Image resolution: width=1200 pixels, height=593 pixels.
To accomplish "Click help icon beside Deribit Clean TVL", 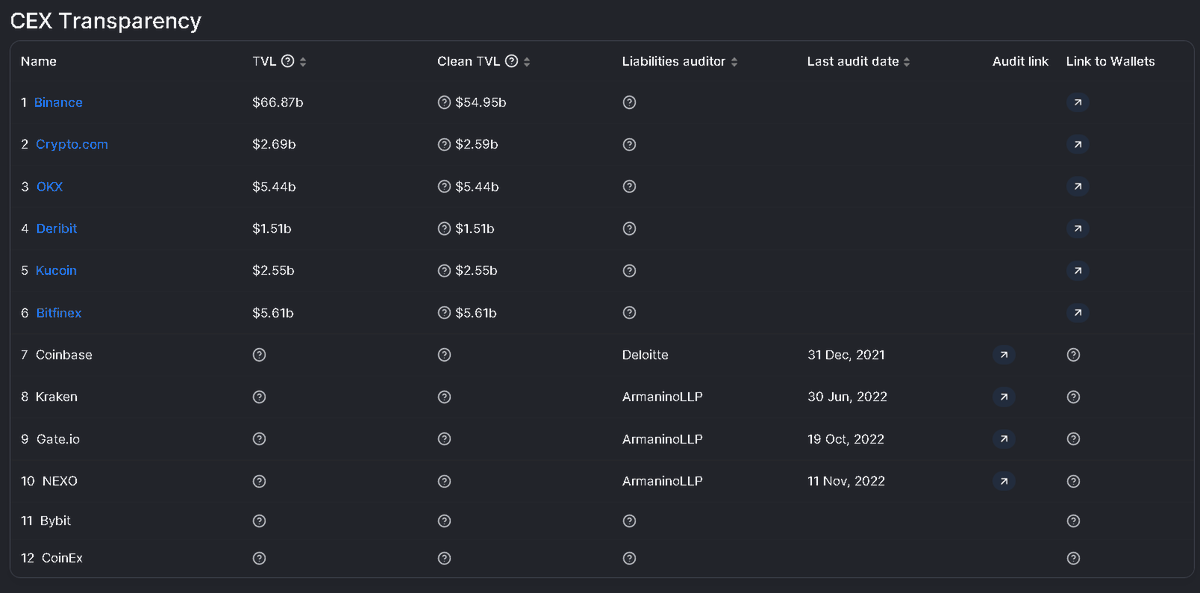I will point(444,228).
